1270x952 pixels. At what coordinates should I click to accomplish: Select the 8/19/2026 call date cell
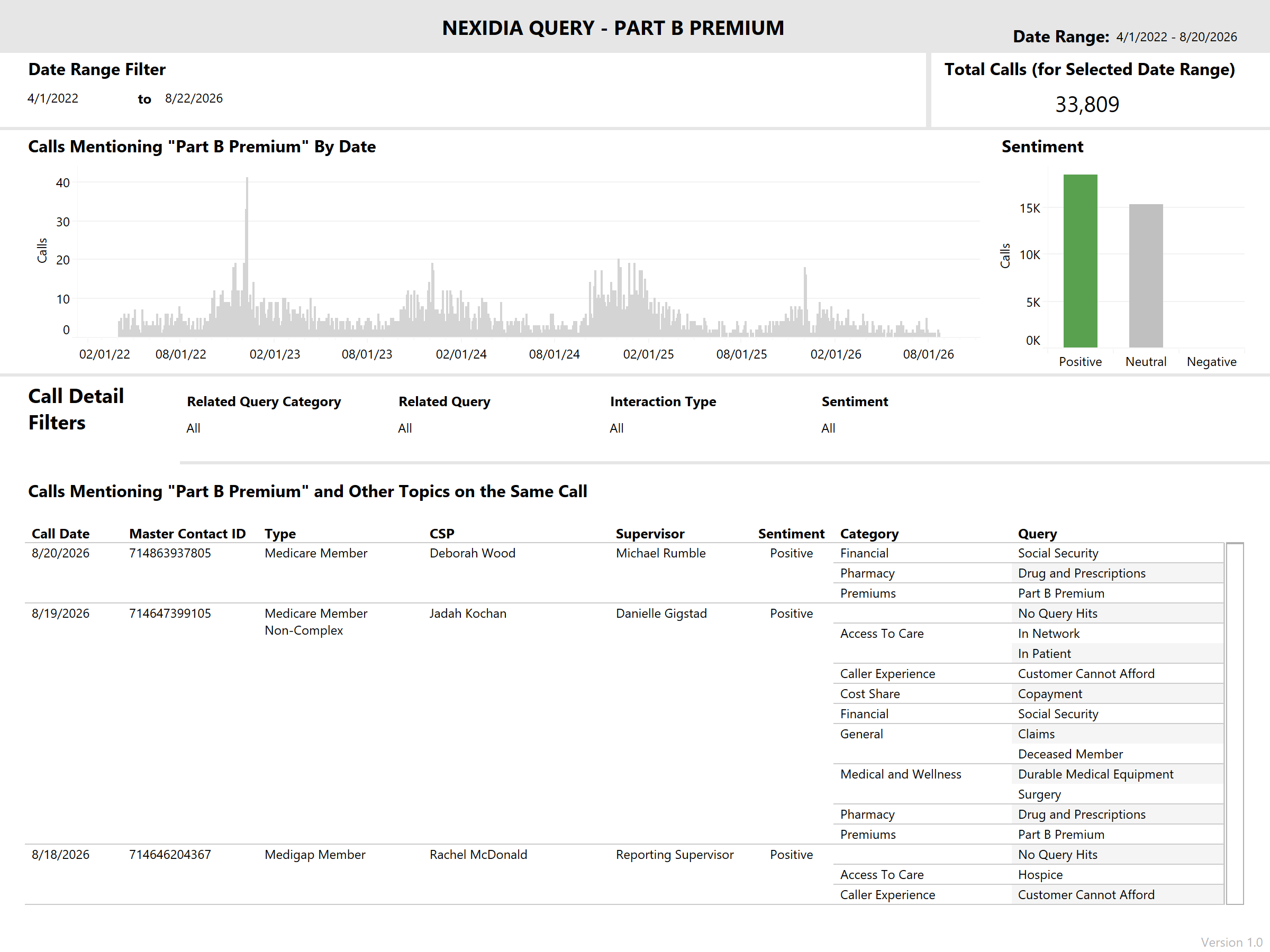[60, 614]
